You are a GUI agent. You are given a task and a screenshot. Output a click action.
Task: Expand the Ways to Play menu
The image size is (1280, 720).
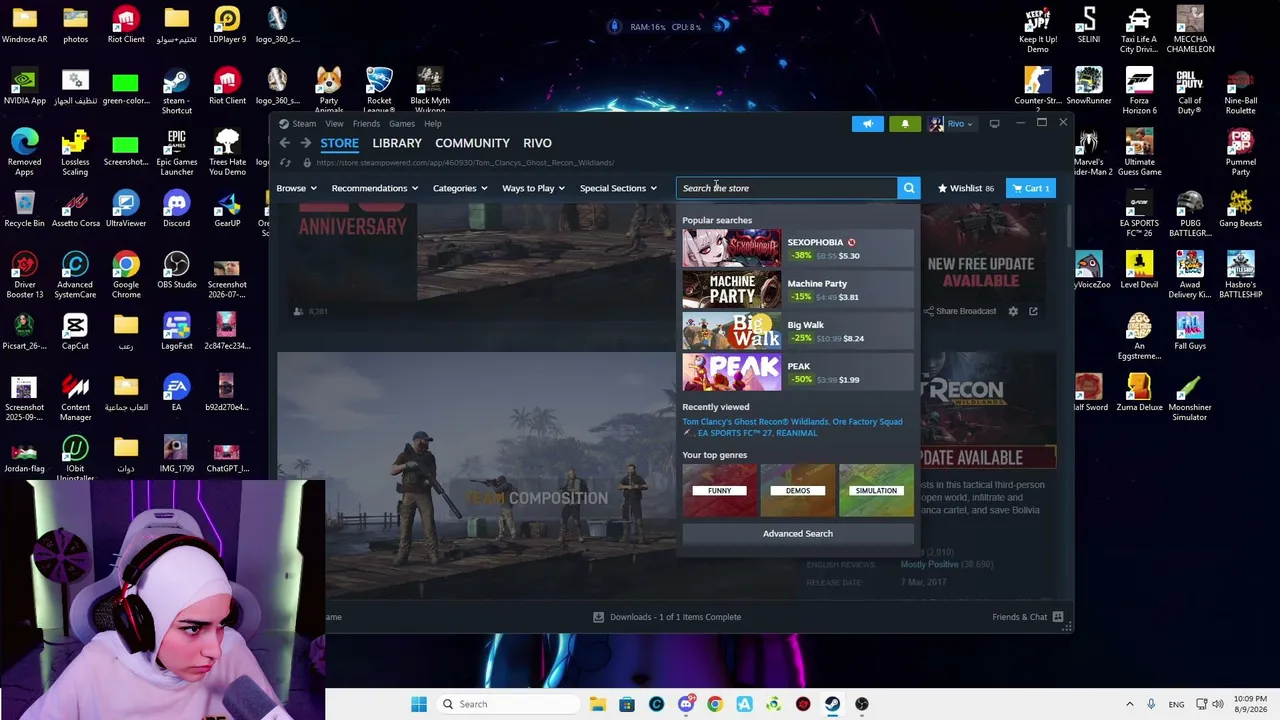coord(533,188)
